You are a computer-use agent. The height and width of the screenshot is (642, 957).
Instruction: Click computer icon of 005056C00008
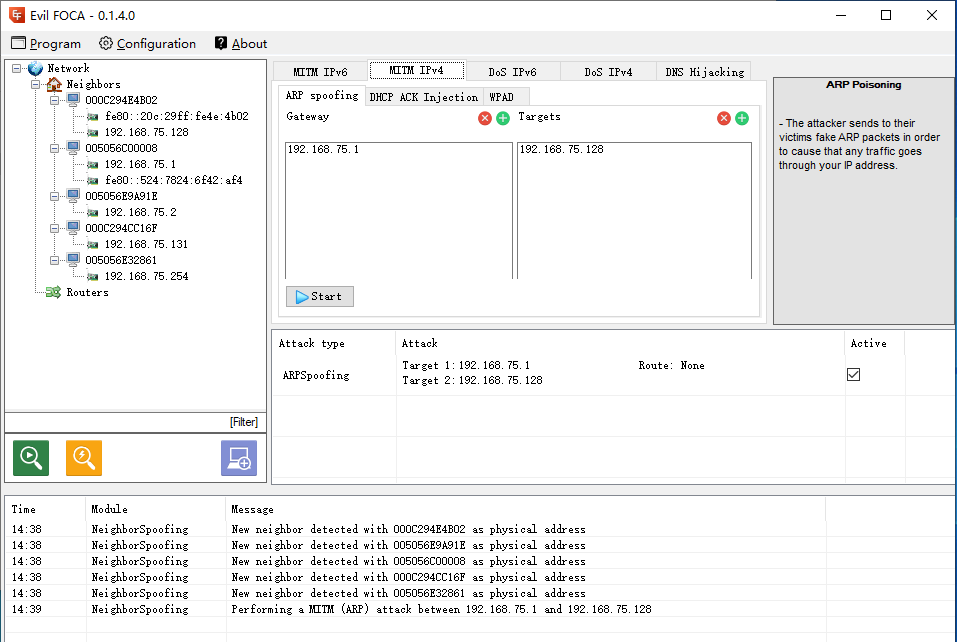point(73,148)
